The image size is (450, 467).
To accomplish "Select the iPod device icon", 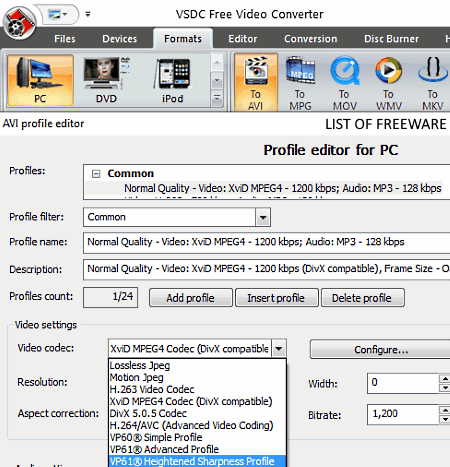I will point(172,80).
